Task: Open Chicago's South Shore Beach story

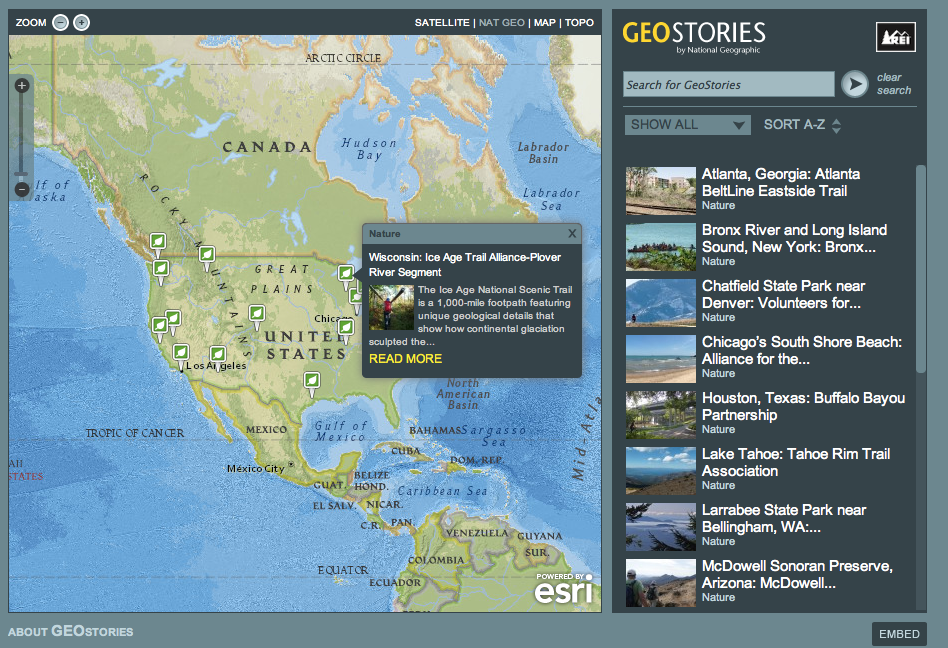Action: coord(802,351)
